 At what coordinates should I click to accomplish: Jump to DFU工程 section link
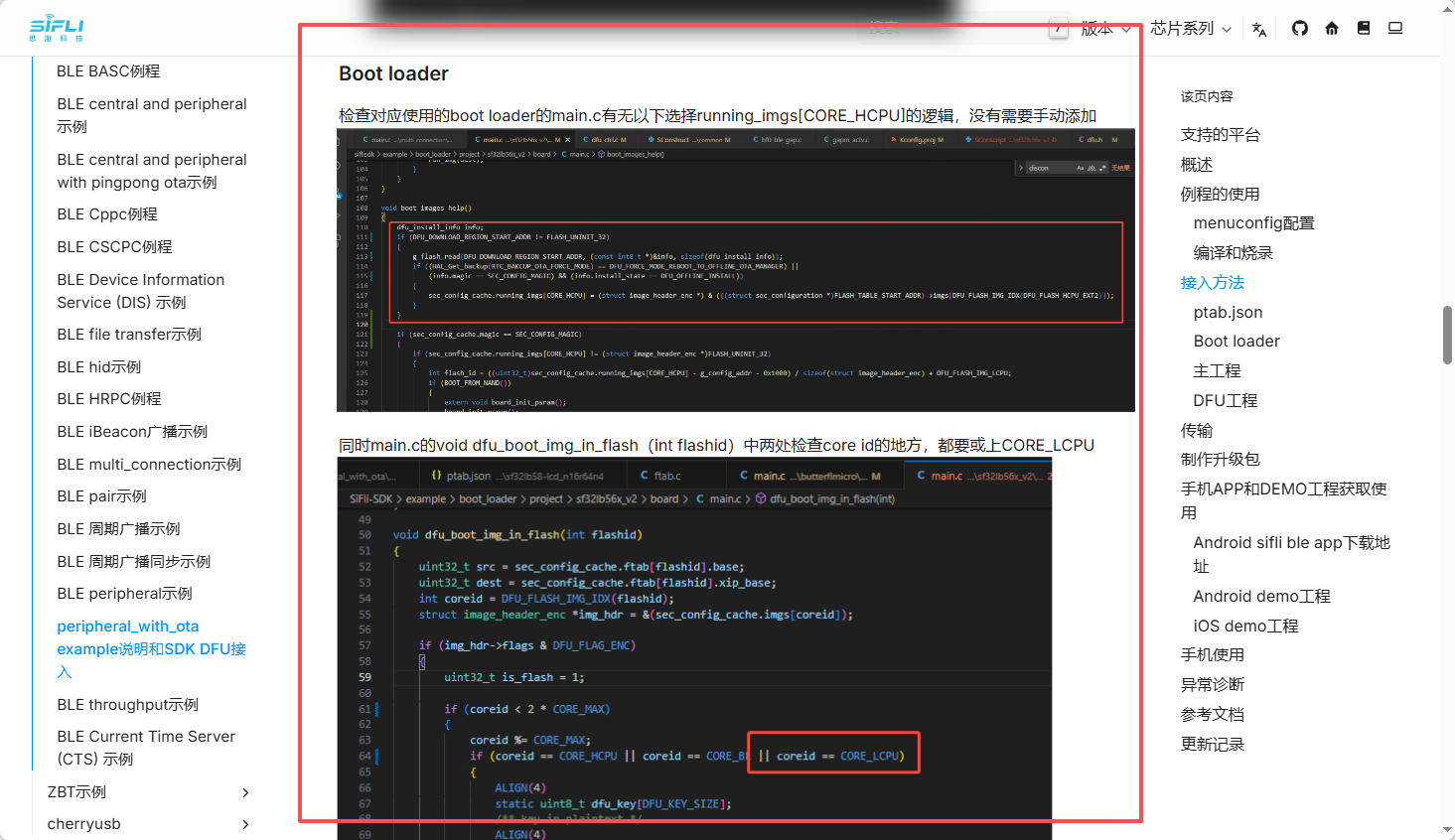pos(1225,400)
